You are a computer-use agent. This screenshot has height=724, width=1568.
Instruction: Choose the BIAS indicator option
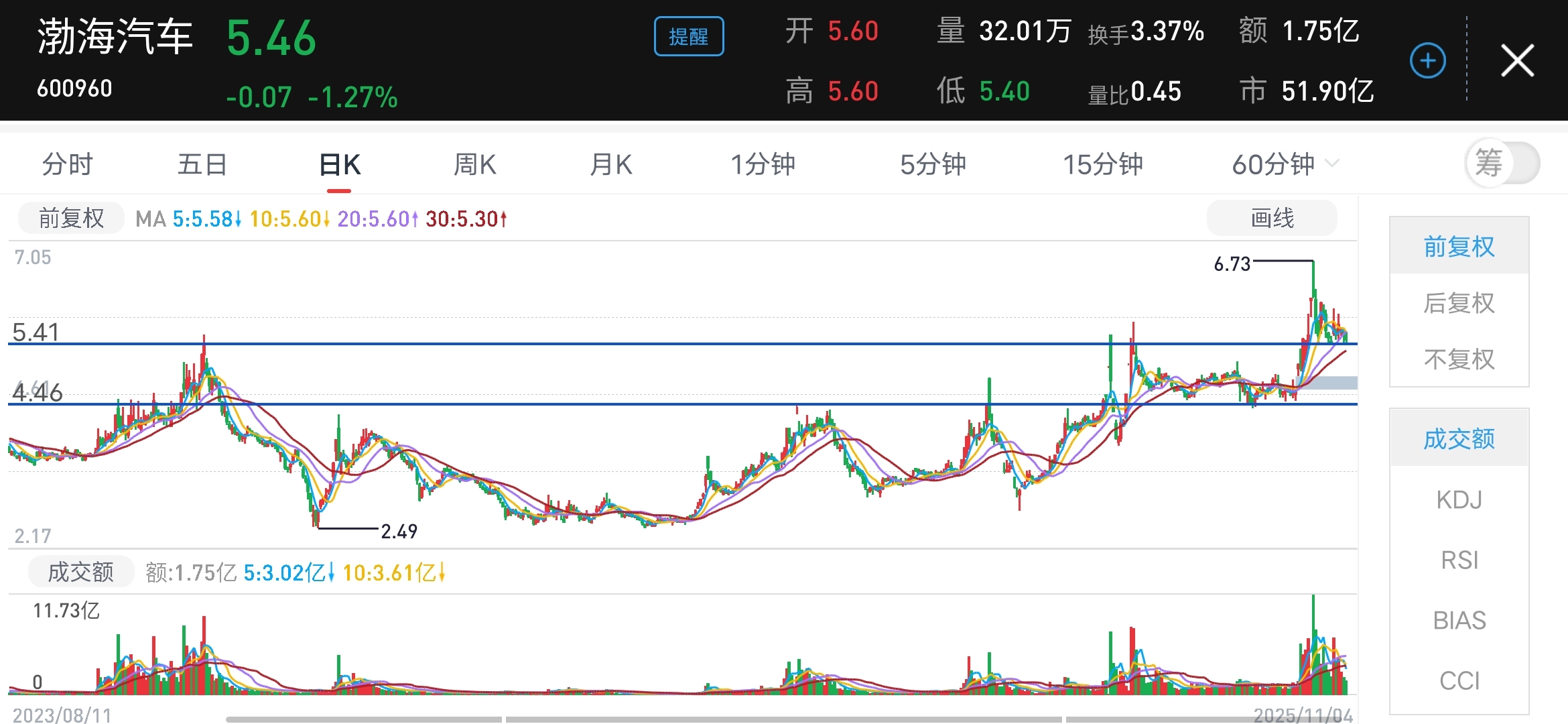tap(1459, 620)
